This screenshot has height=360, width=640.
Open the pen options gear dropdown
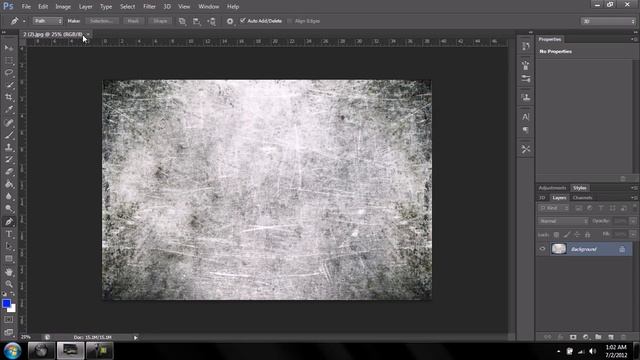230,21
